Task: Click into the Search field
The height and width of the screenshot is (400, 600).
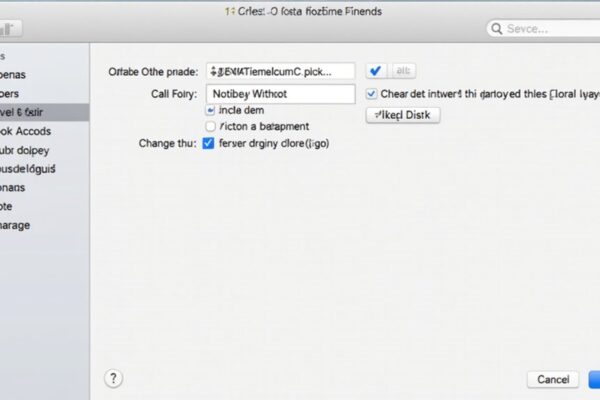Action: tap(545, 29)
